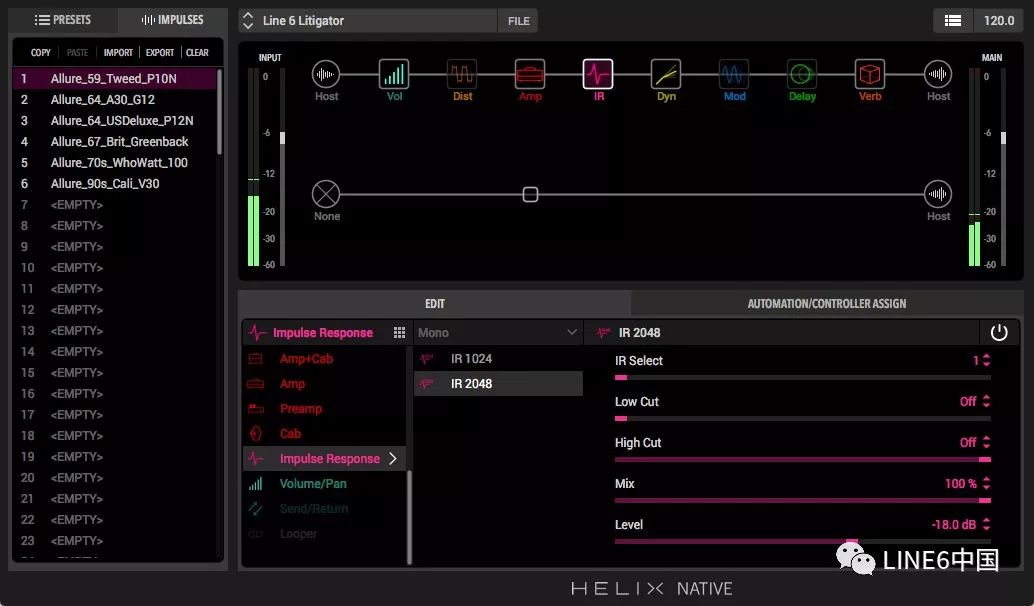The image size is (1034, 606).
Task: Select the Mod block in signal chain
Action: click(x=734, y=75)
